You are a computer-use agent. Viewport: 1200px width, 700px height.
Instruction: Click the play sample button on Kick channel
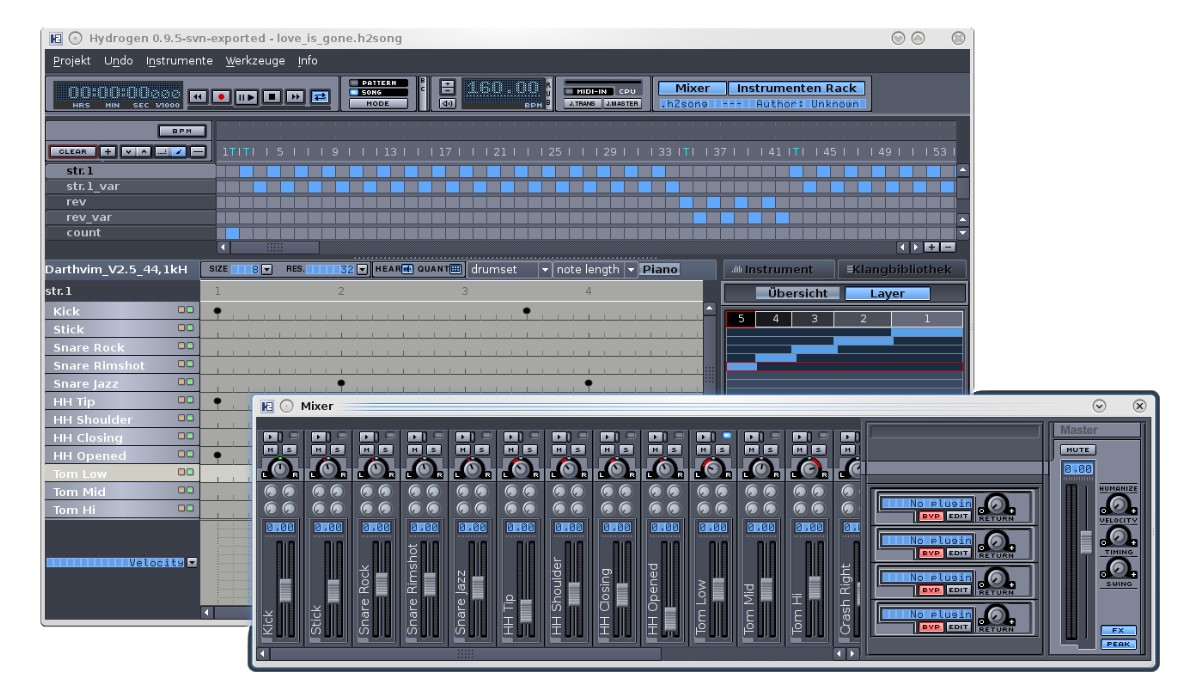pos(270,437)
